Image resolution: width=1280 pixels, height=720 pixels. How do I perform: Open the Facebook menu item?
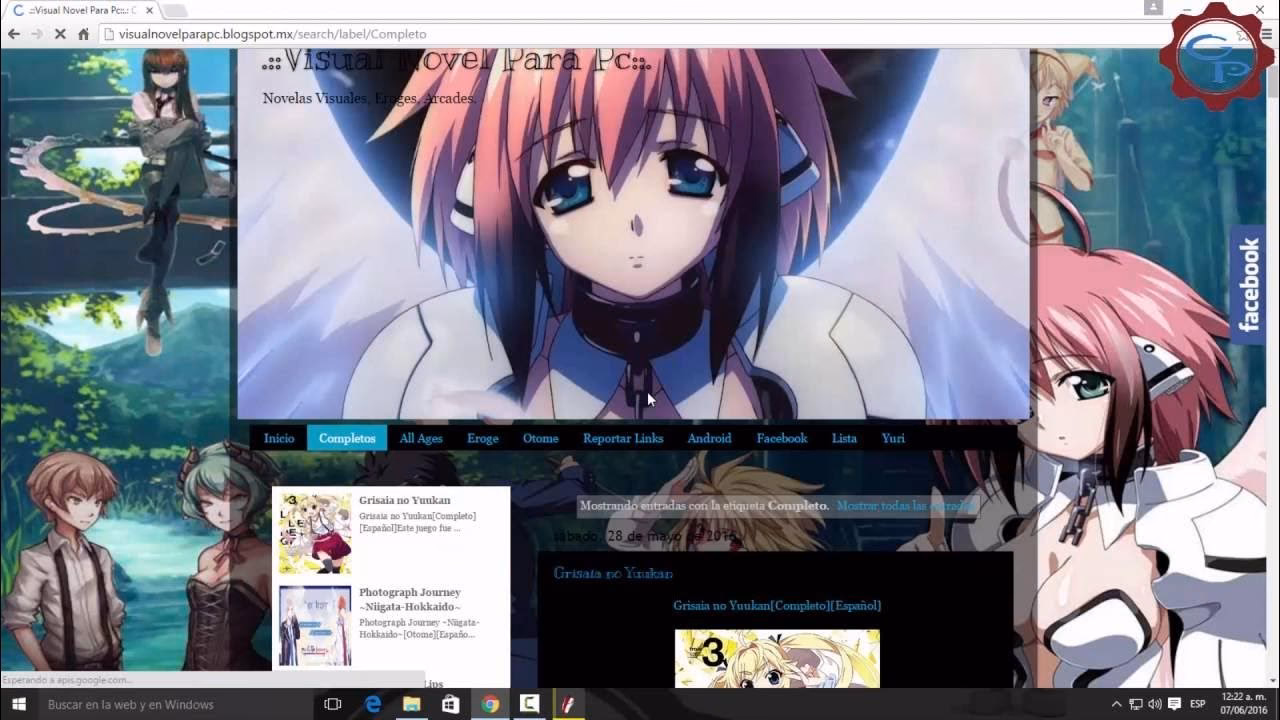point(782,438)
